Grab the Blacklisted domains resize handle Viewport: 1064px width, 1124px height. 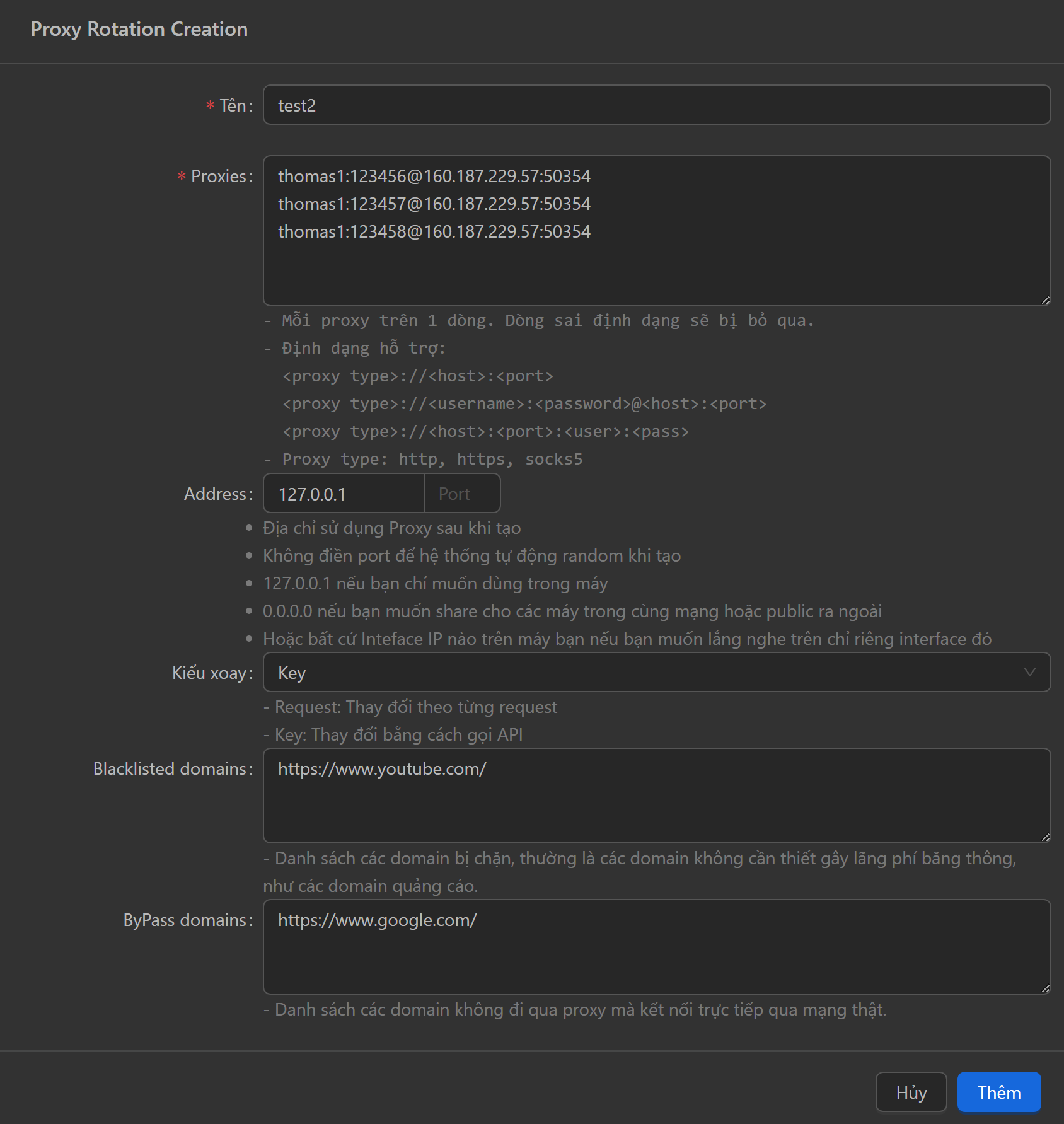click(x=1045, y=837)
